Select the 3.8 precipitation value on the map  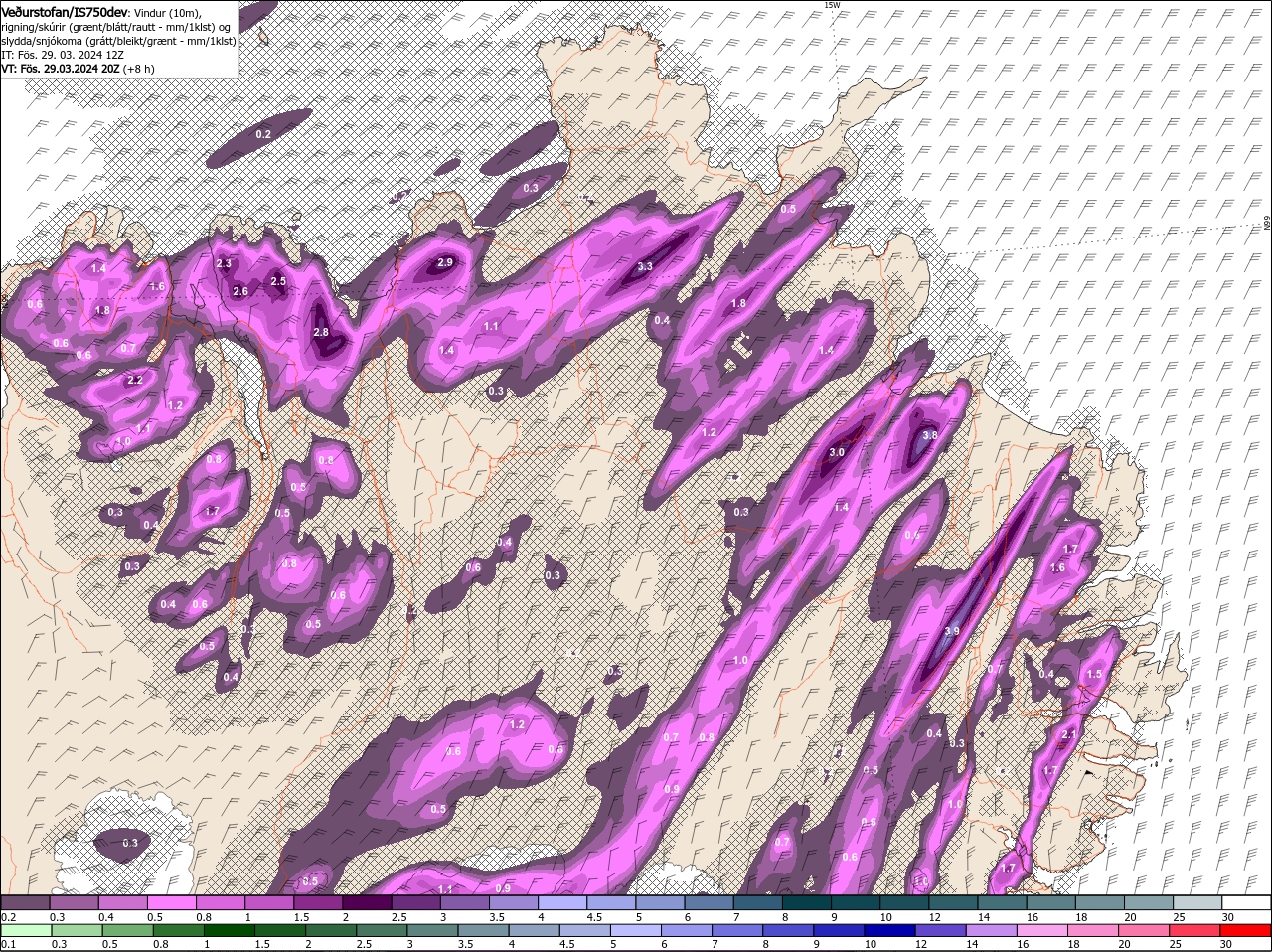coord(930,435)
